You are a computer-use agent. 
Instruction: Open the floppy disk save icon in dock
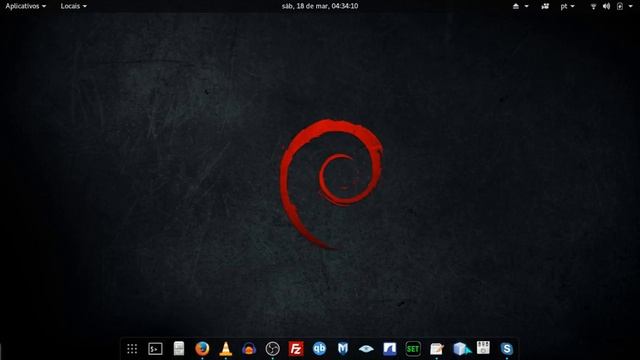483,348
